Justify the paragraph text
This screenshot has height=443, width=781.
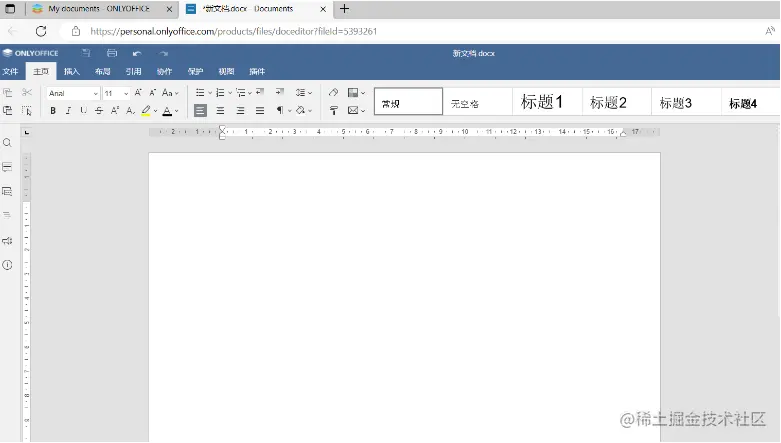(x=260, y=111)
